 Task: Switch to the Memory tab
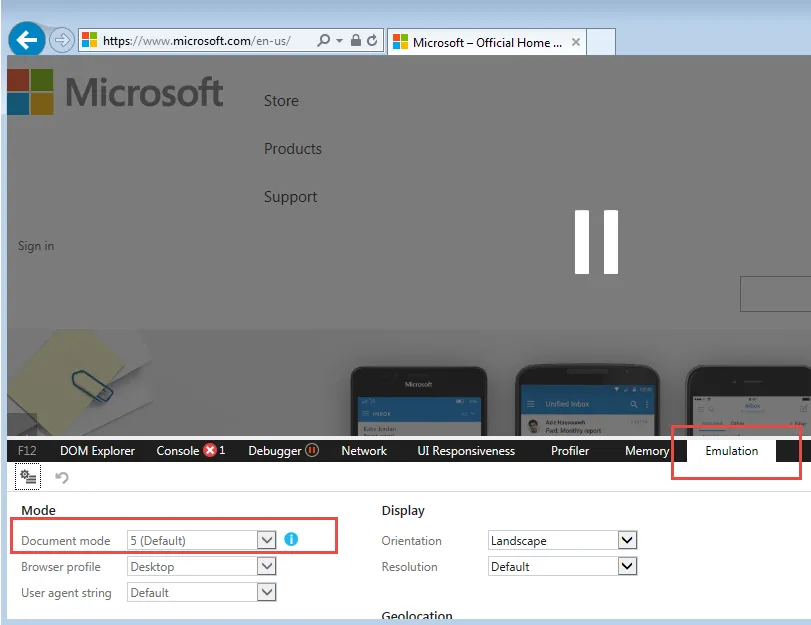pyautogui.click(x=647, y=451)
